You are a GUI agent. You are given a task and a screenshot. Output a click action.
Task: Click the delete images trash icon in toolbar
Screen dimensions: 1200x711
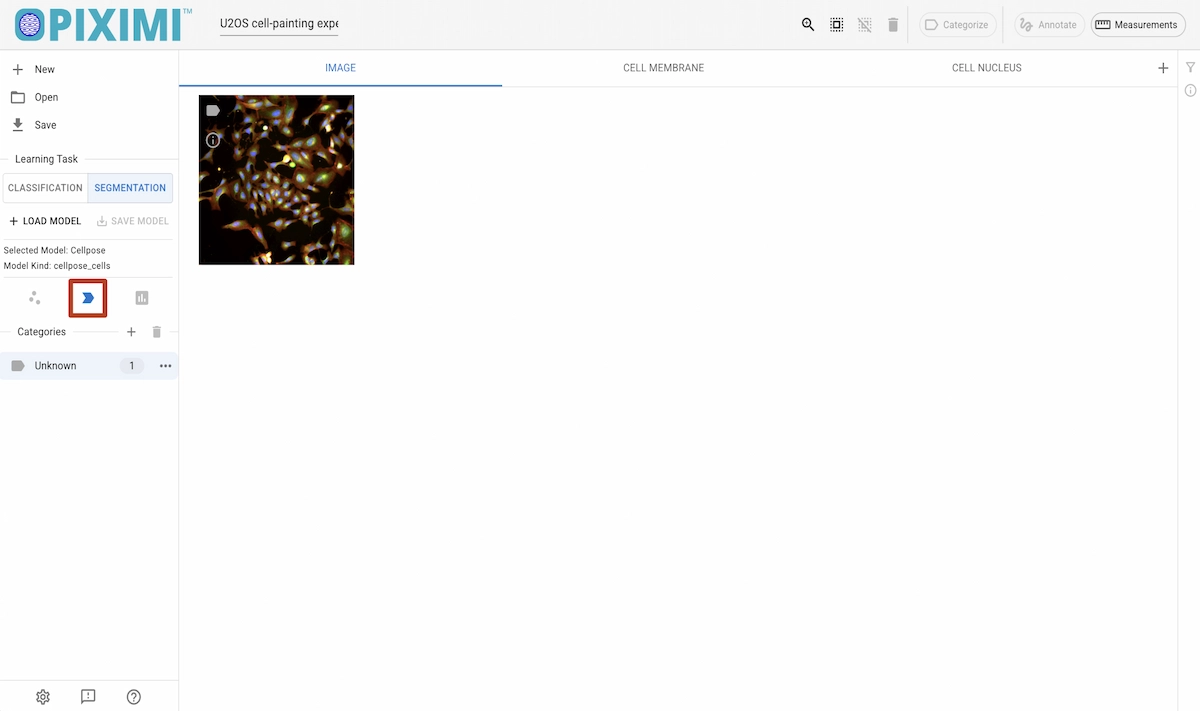coord(893,25)
